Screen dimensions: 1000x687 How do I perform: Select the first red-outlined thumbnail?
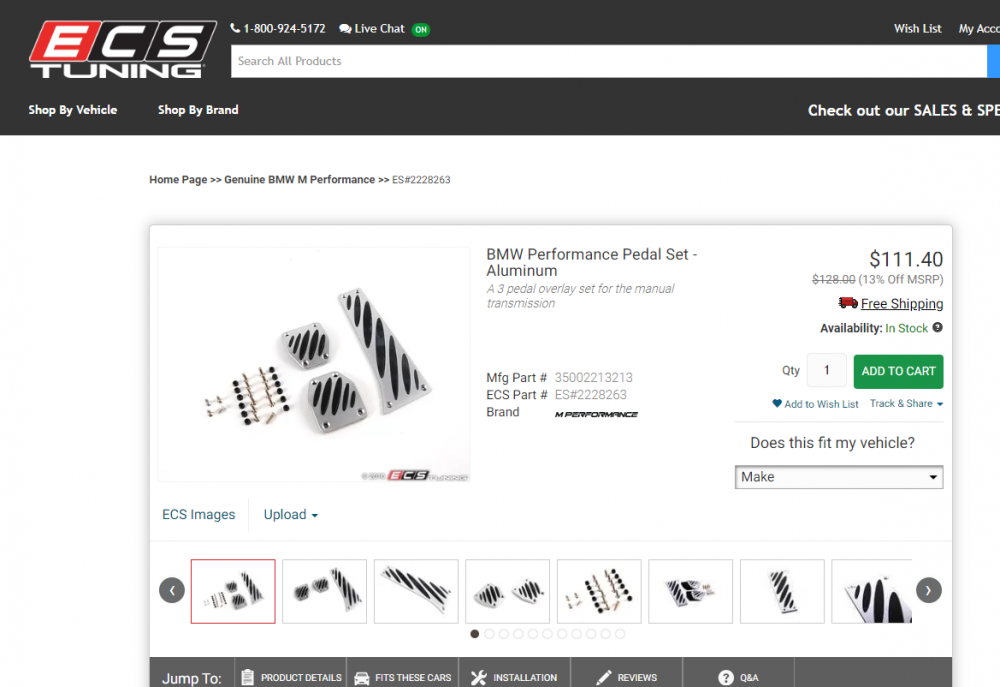pos(233,591)
